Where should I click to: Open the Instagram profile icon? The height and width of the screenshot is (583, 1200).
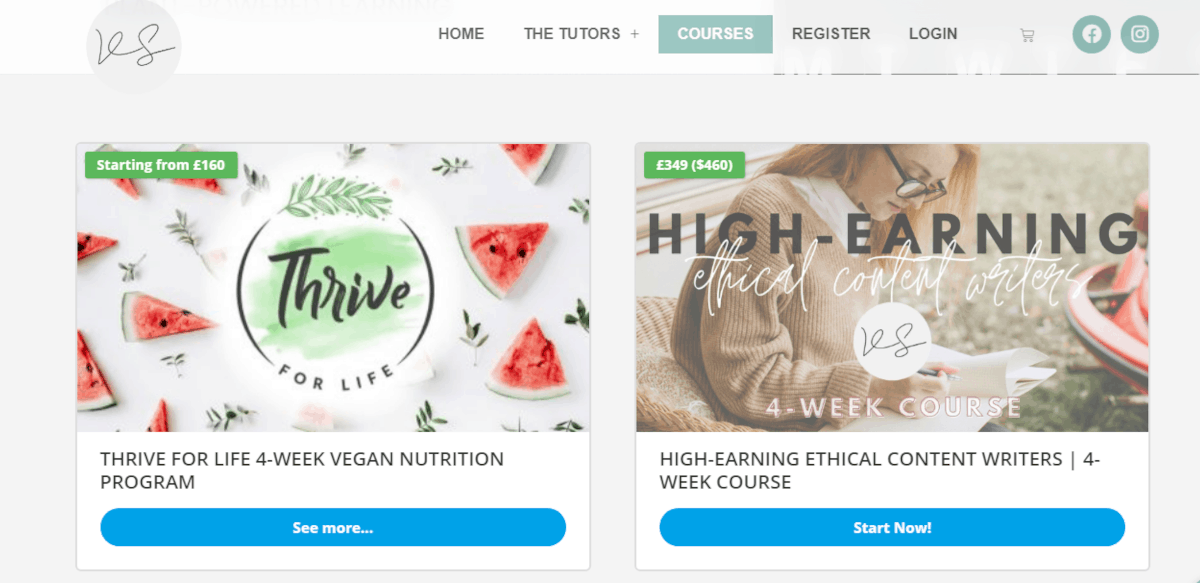(x=1139, y=34)
